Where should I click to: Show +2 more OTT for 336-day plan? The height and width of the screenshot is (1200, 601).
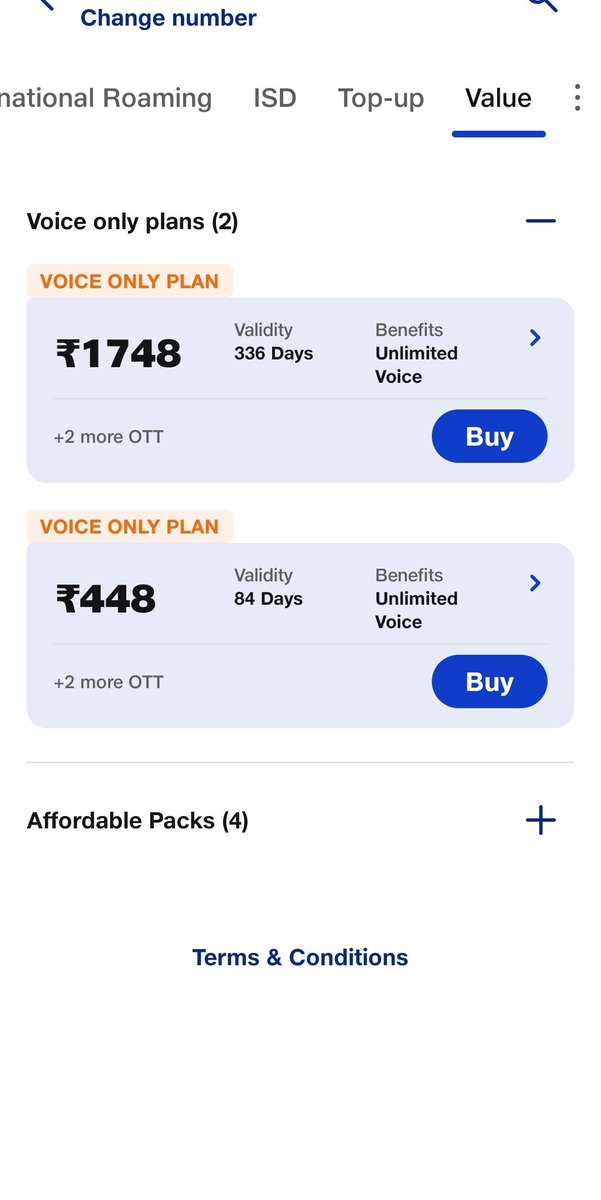[108, 437]
